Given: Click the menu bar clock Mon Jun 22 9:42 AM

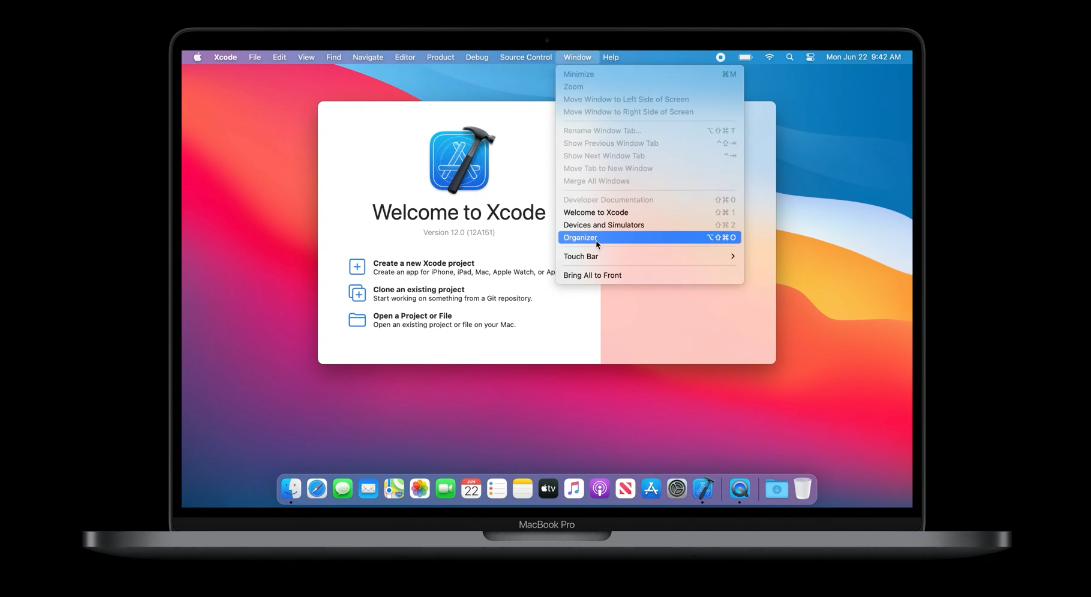Looking at the screenshot, I should coord(863,57).
